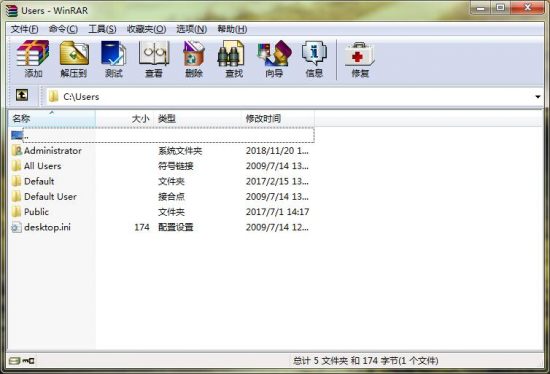Click the 174 size value of desktop.ini
Viewport: 550px width, 374px height.
[x=142, y=227]
